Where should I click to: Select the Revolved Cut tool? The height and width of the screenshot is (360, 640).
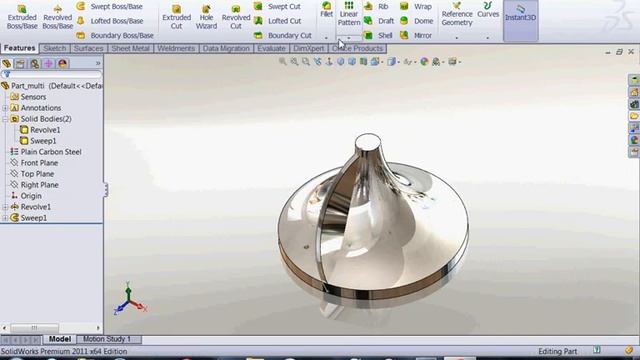(236, 17)
